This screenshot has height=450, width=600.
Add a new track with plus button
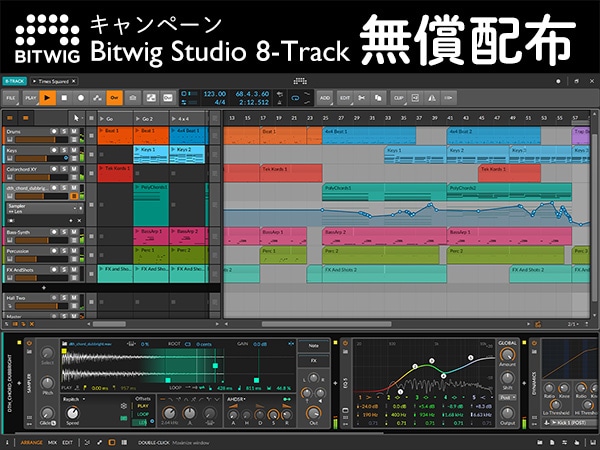pos(44,288)
